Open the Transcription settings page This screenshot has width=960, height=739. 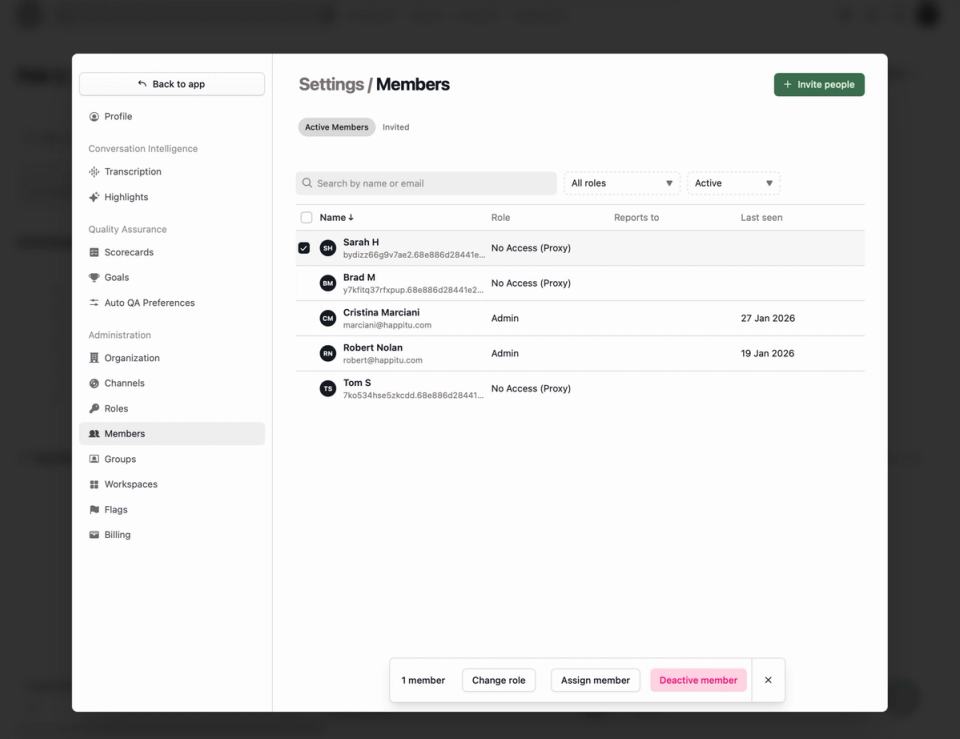pyautogui.click(x=132, y=171)
